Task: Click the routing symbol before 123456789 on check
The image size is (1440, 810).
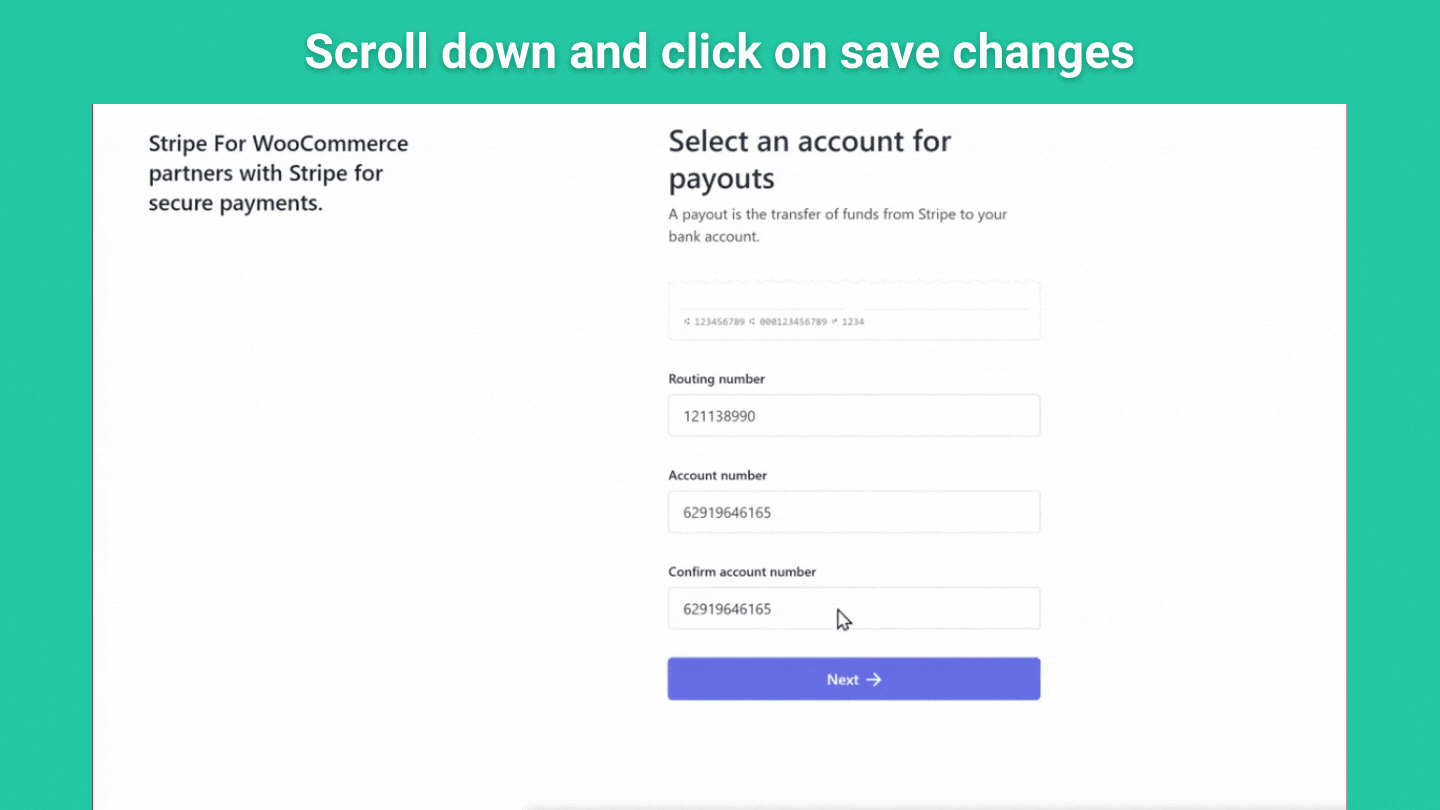Action: [x=687, y=322]
